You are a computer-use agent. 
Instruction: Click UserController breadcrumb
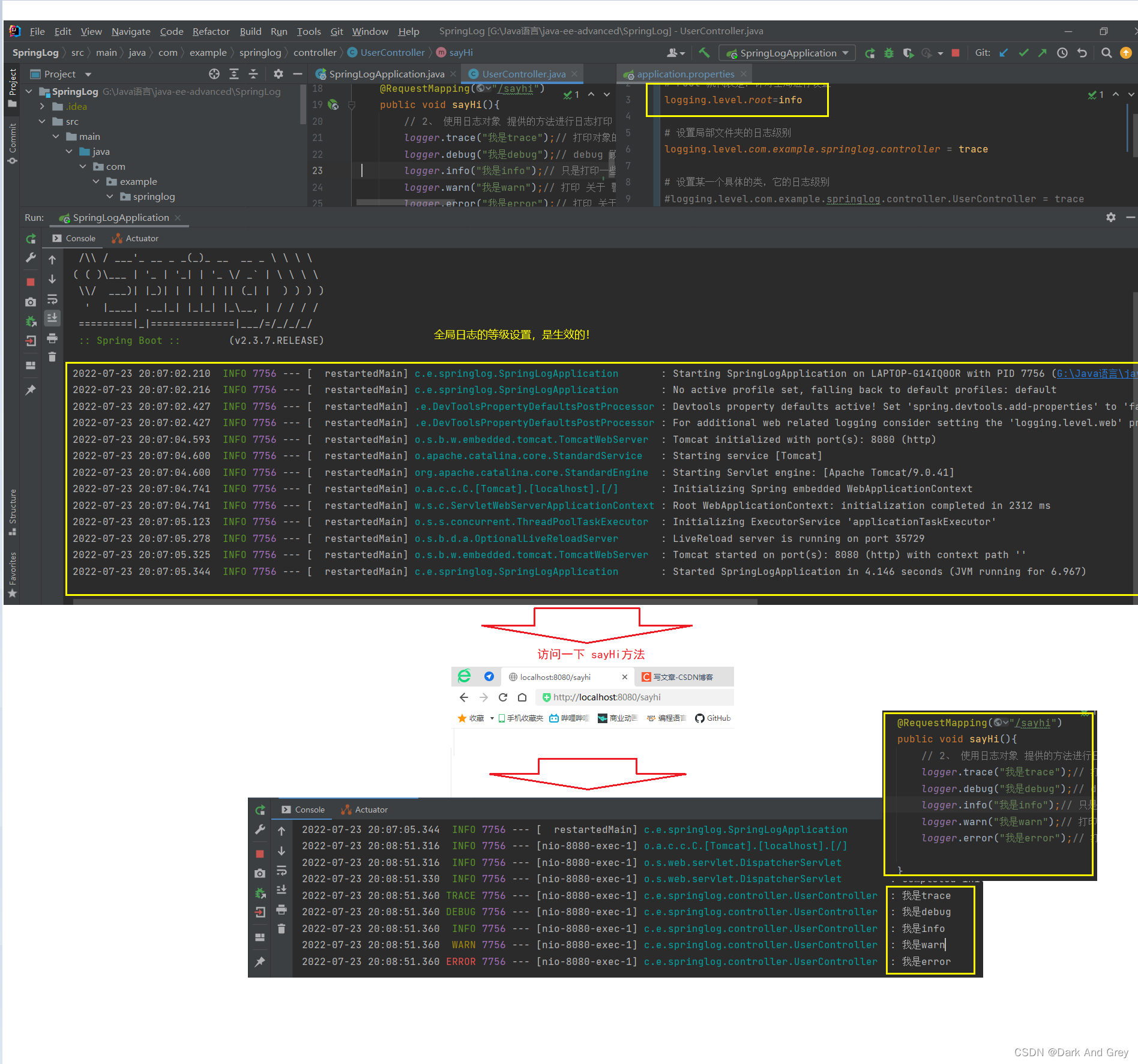click(x=386, y=53)
